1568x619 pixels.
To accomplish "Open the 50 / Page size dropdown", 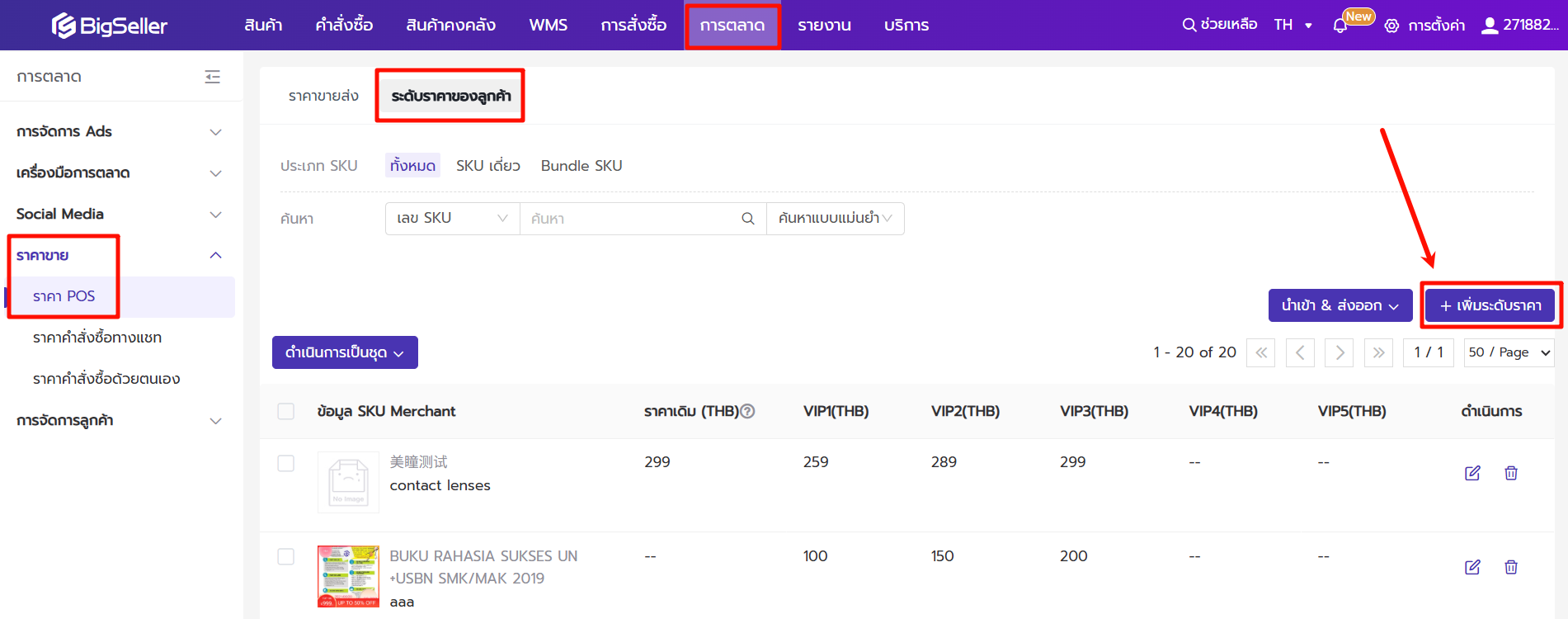I will point(1509,352).
